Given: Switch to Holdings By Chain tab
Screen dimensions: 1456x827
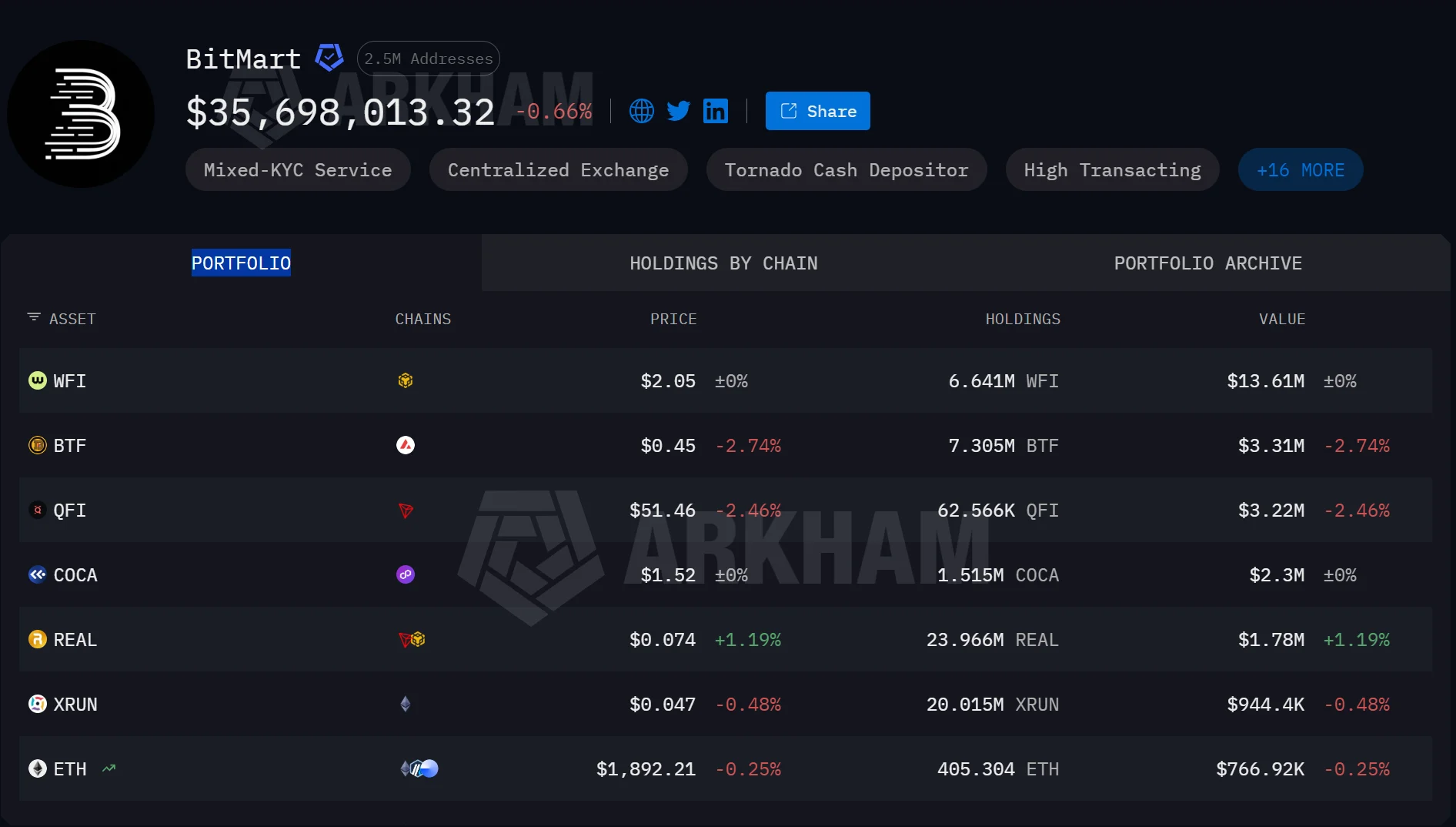Looking at the screenshot, I should (x=723, y=263).
